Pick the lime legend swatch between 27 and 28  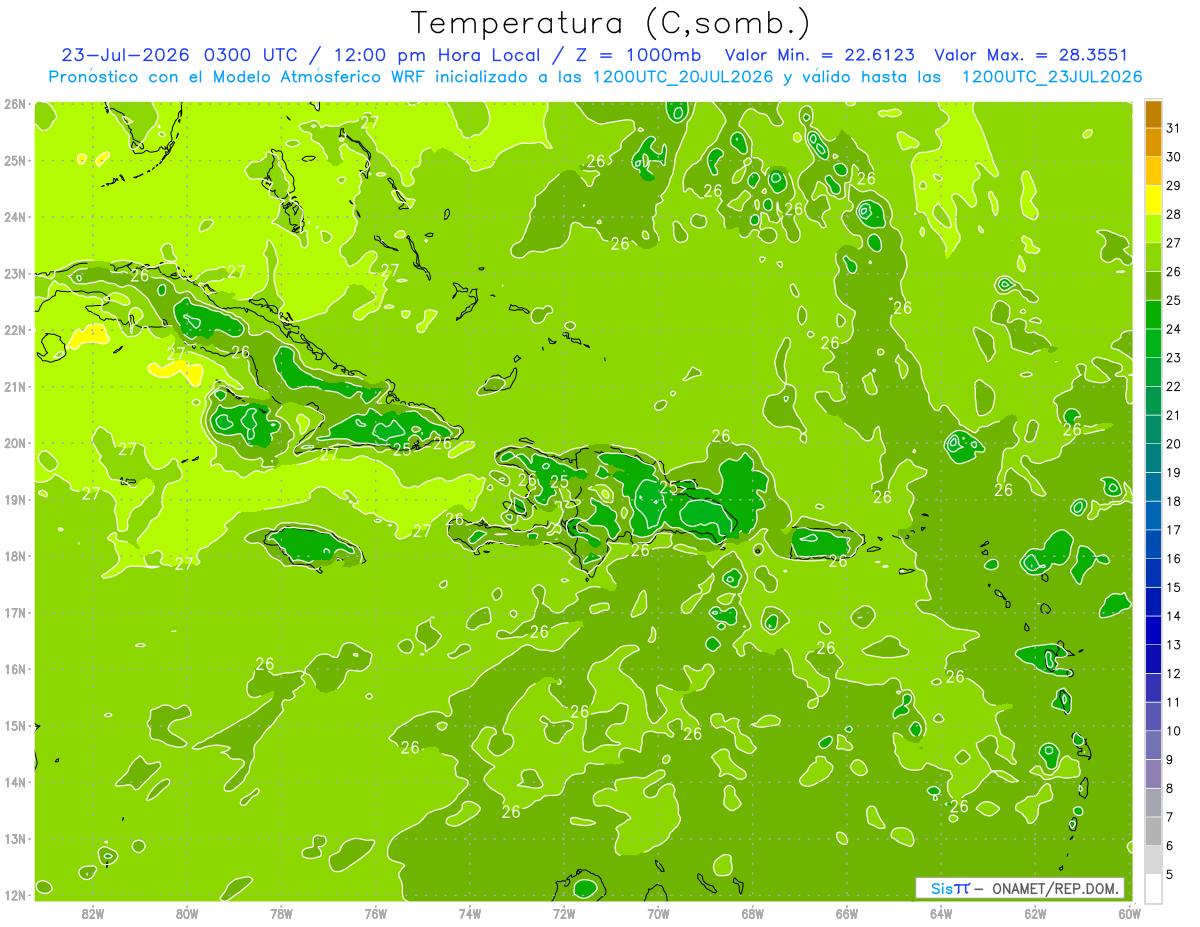tap(1153, 229)
